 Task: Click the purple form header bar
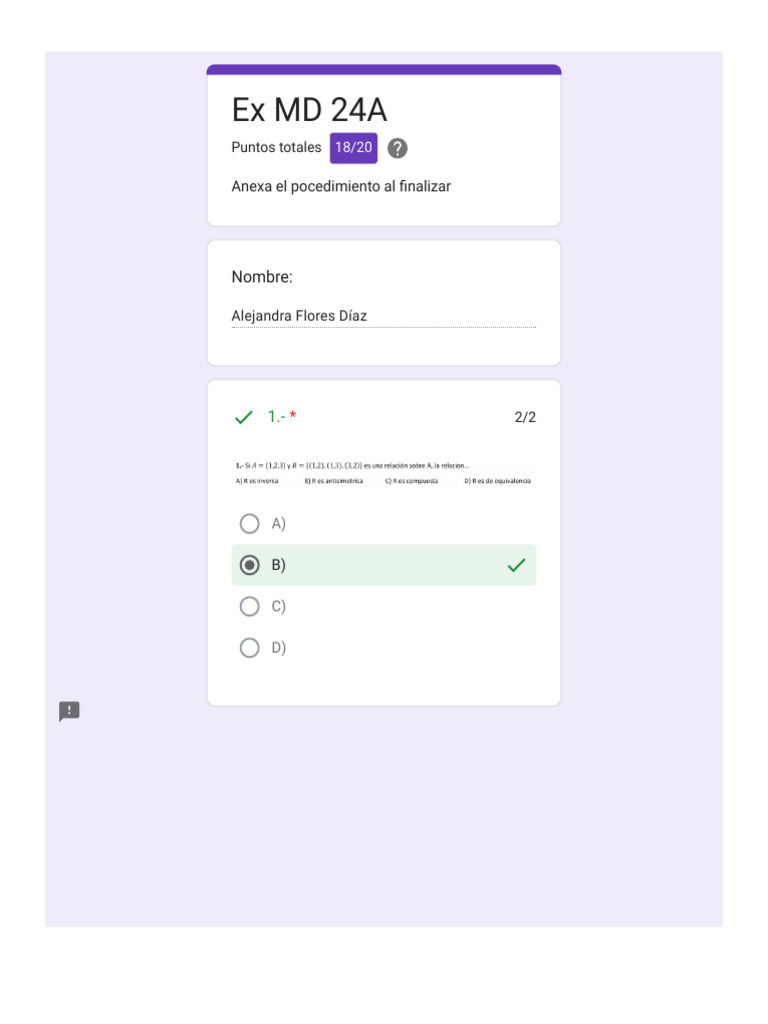[x=383, y=70]
